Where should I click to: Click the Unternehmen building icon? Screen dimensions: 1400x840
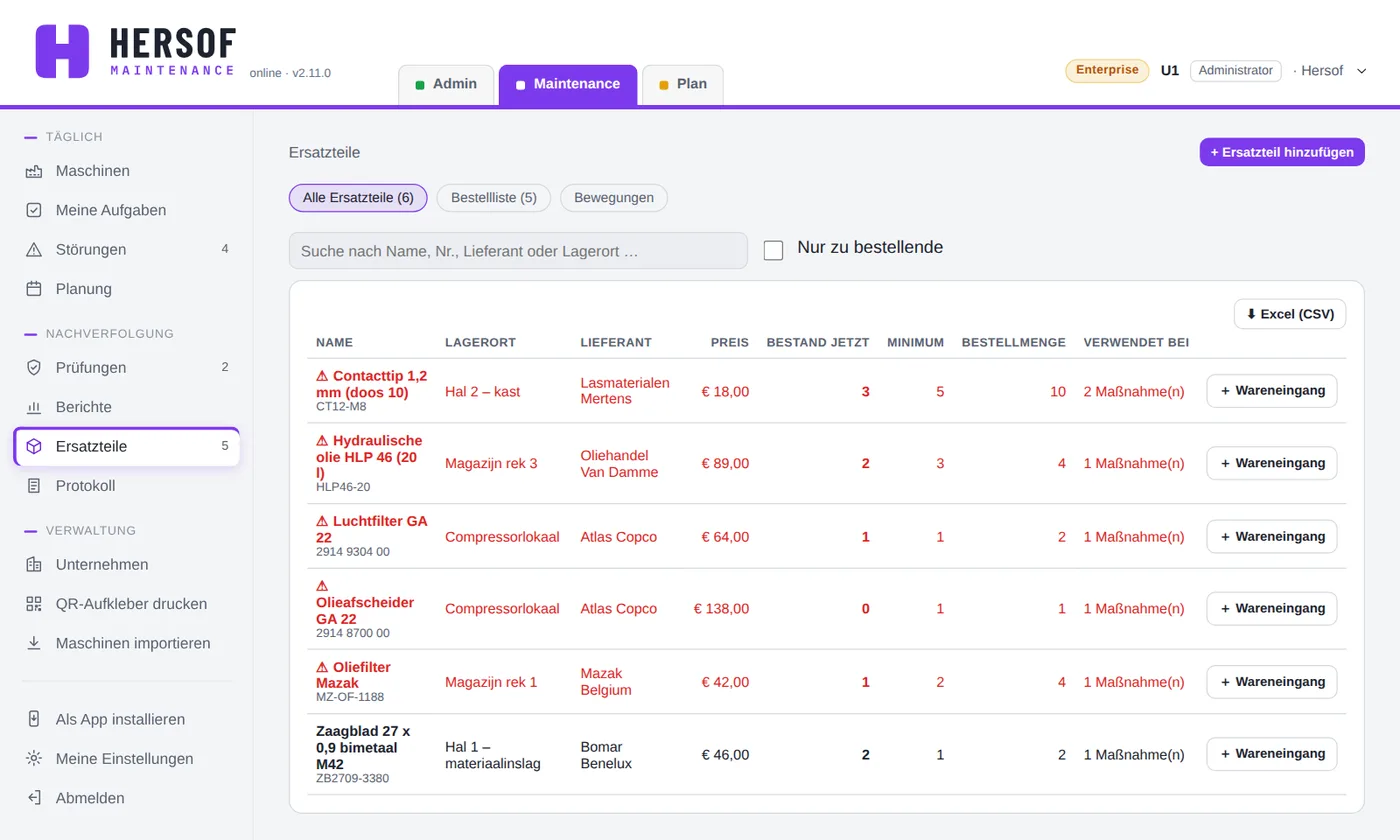(34, 565)
